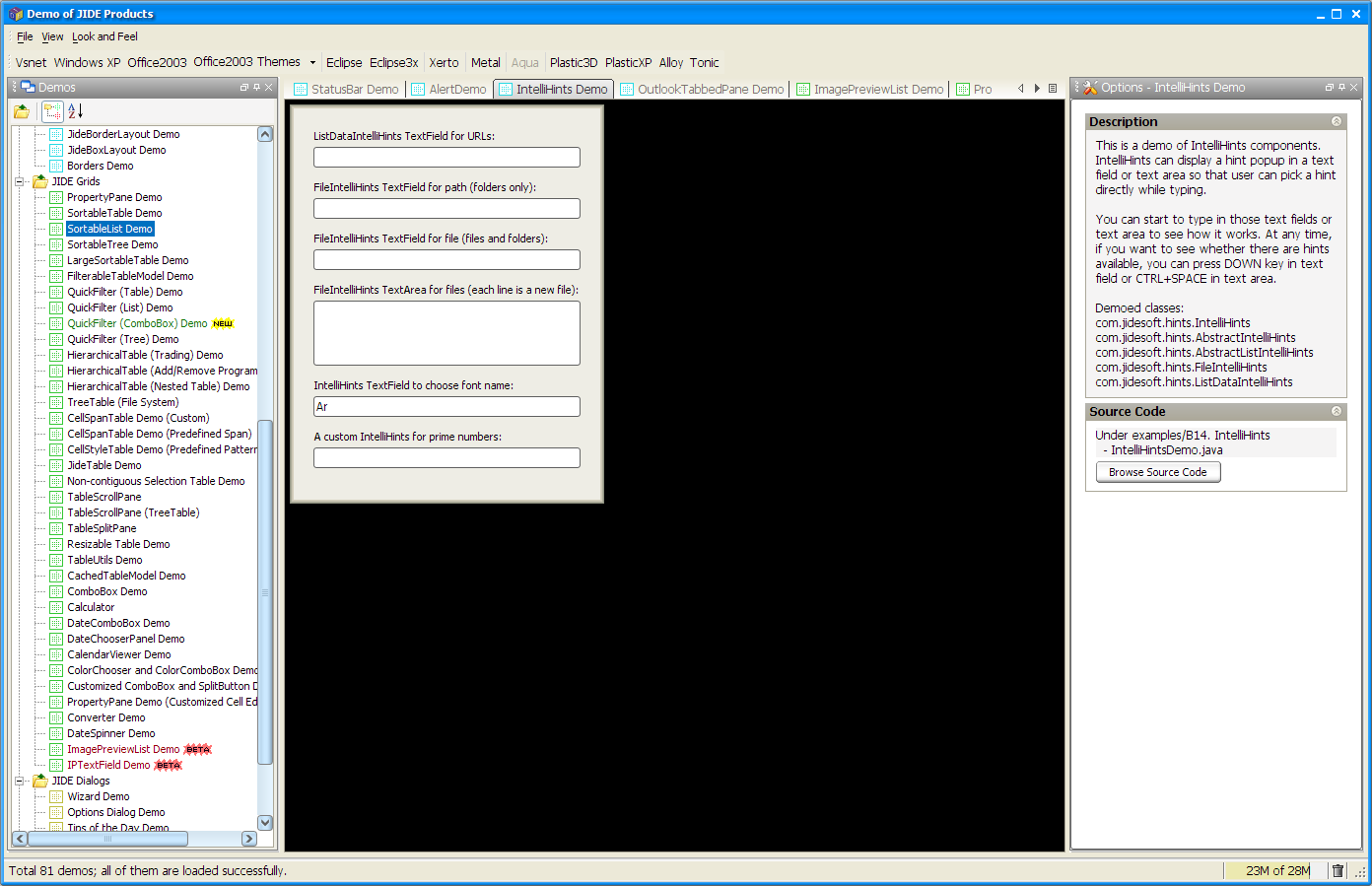Viewport: 1372px width, 886px height.
Task: Switch to OutlookTabbedPane Demo tab
Action: click(702, 89)
